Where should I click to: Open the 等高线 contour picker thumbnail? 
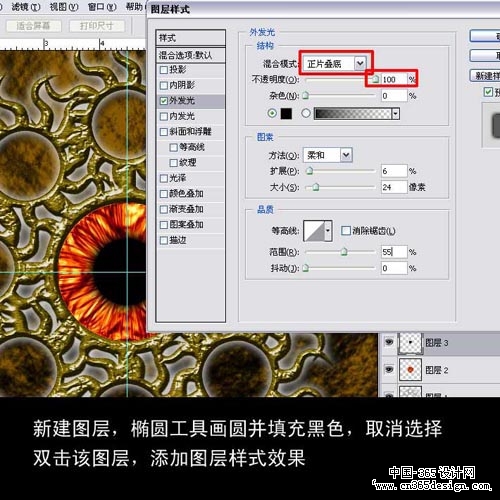coord(314,230)
